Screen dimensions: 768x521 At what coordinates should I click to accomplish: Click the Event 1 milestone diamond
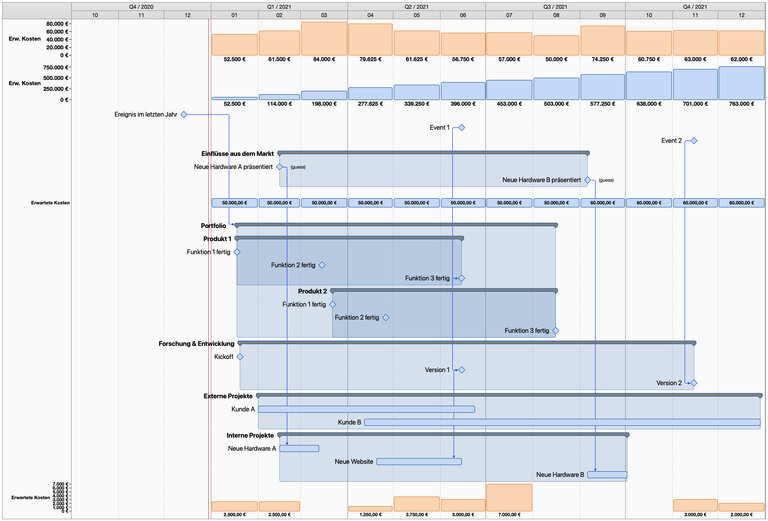(x=462, y=128)
